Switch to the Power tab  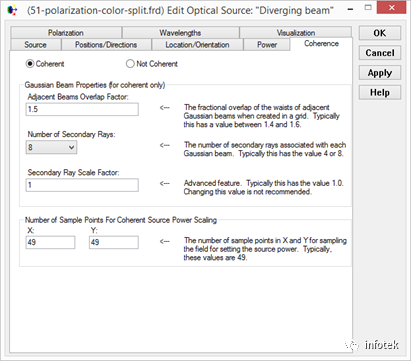267,45
